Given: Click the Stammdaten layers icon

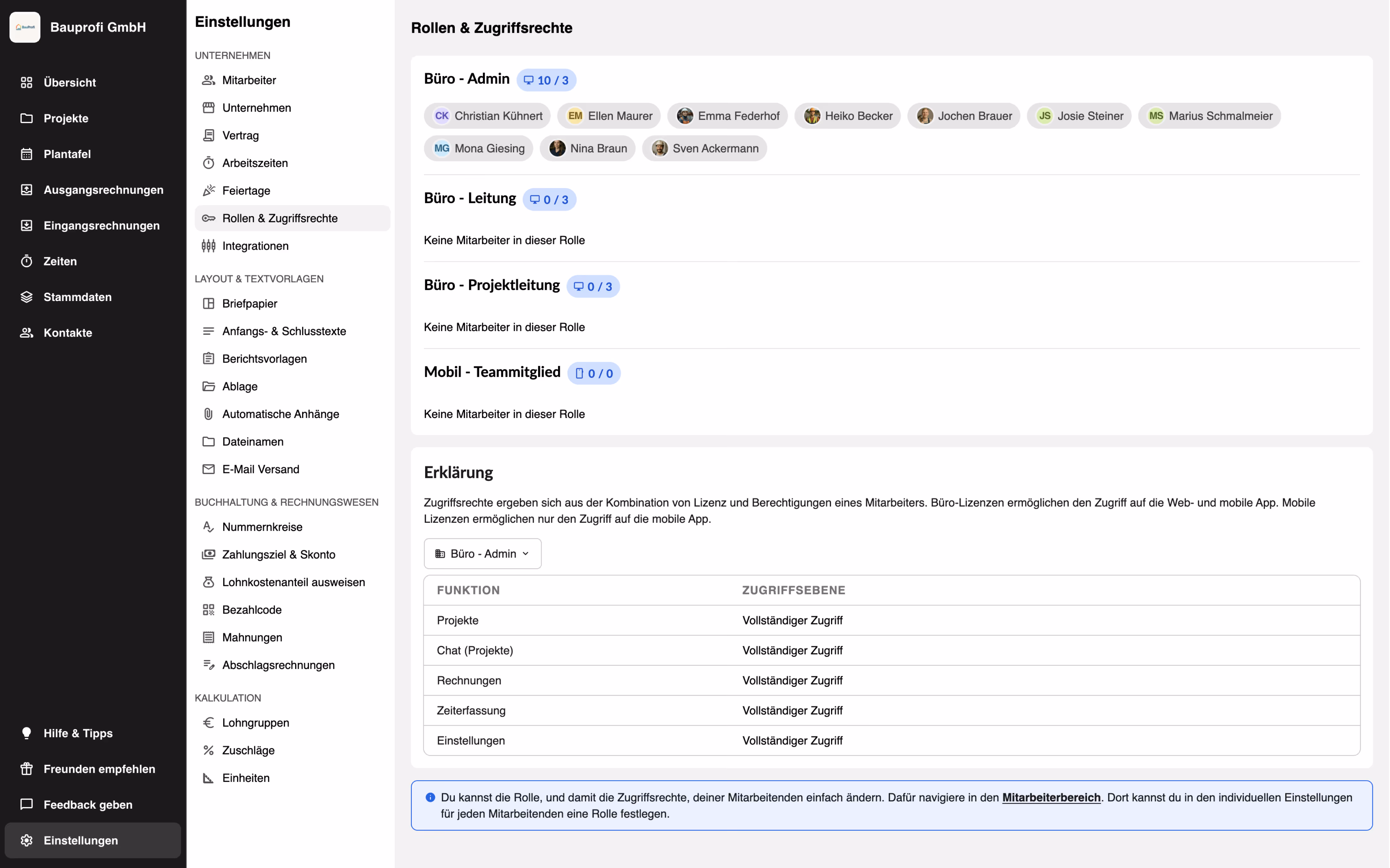Looking at the screenshot, I should [x=27, y=297].
